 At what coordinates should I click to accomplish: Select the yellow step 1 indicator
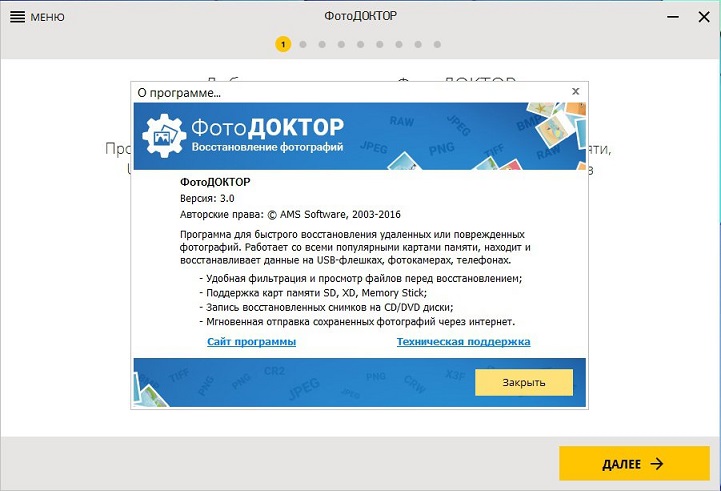(x=283, y=44)
